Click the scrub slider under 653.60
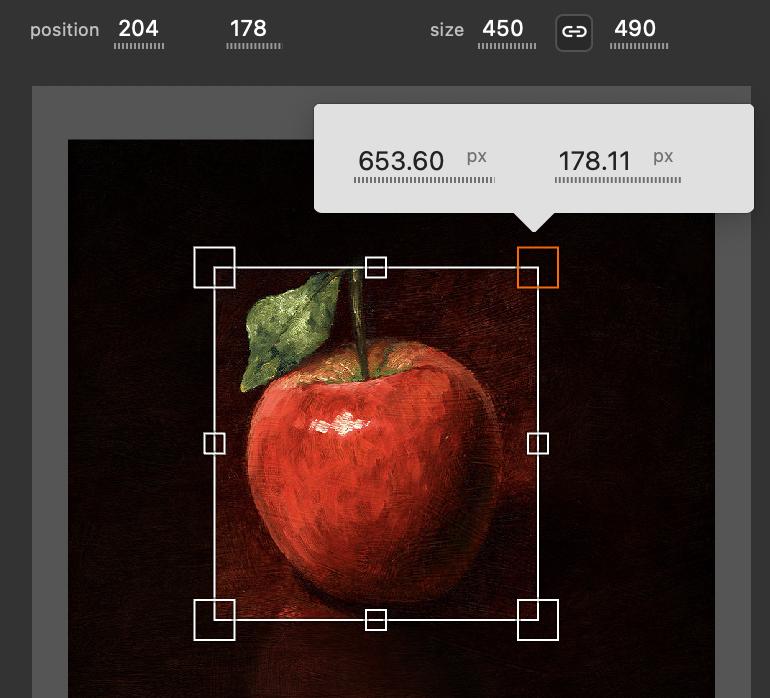This screenshot has height=698, width=770. click(424, 180)
